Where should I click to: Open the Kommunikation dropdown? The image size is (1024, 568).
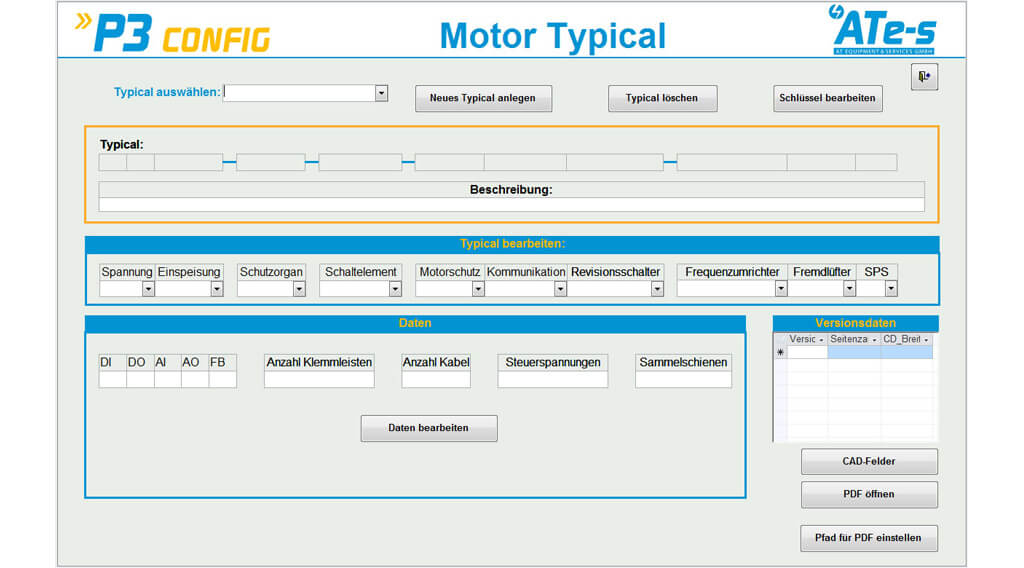pyautogui.click(x=560, y=289)
